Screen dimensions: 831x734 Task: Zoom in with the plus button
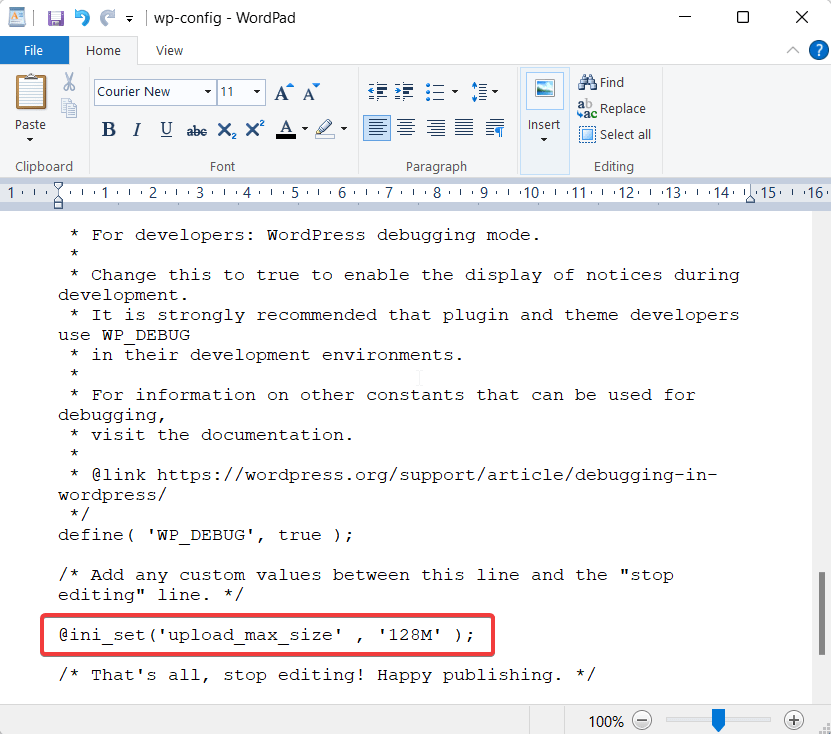tap(794, 721)
